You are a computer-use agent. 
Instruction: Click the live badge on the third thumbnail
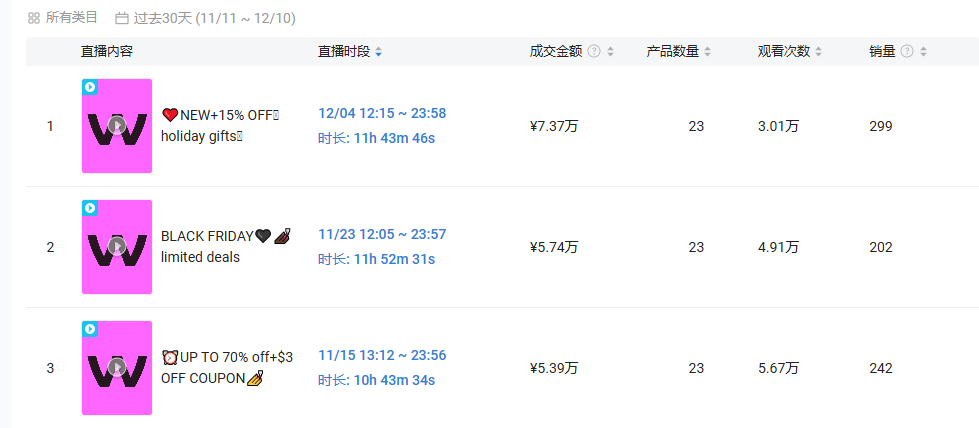(x=90, y=329)
